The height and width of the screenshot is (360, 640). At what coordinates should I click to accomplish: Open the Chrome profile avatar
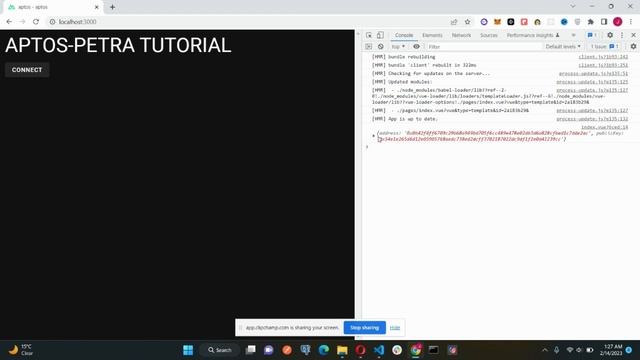click(618, 22)
